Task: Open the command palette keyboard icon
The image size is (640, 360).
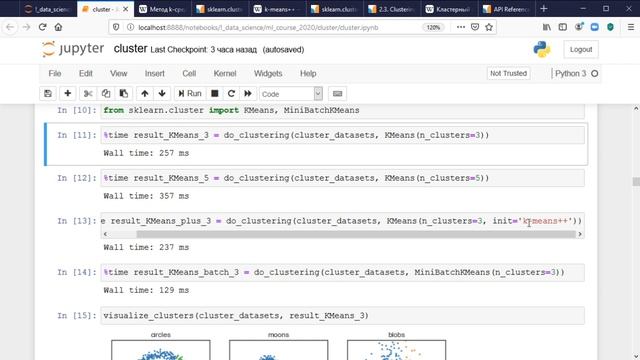Action: pos(337,93)
